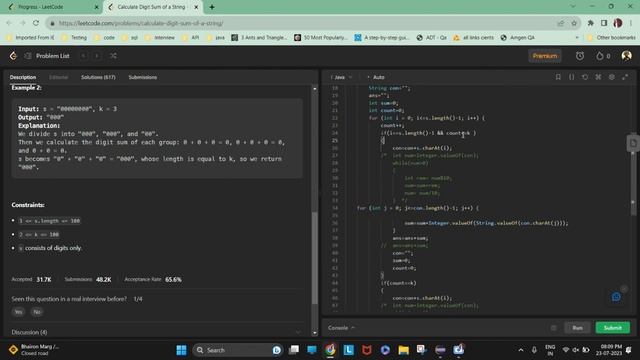Click the code editor vertical scrollbar
The image size is (640, 360).
coord(633,176)
